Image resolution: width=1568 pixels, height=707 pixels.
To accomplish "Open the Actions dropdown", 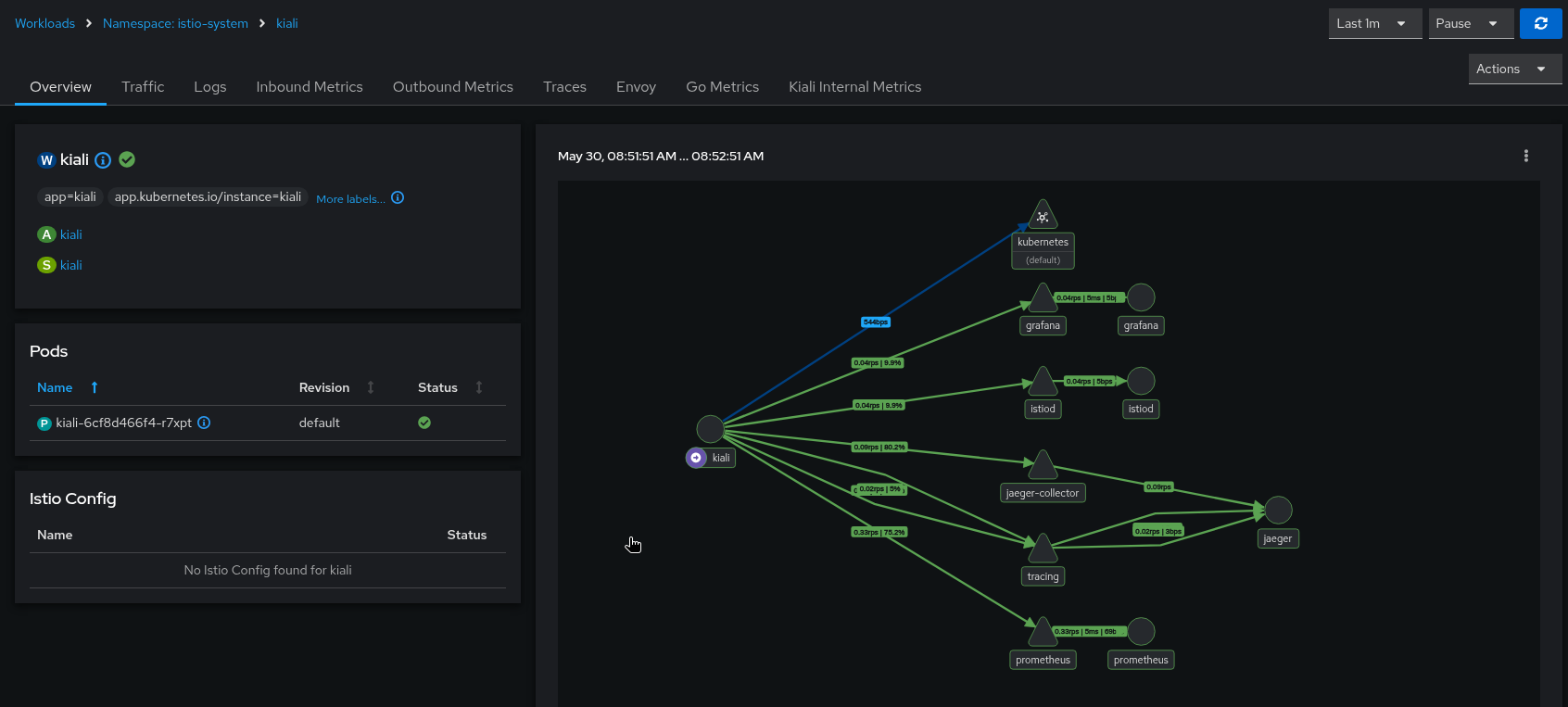I will pos(1514,69).
